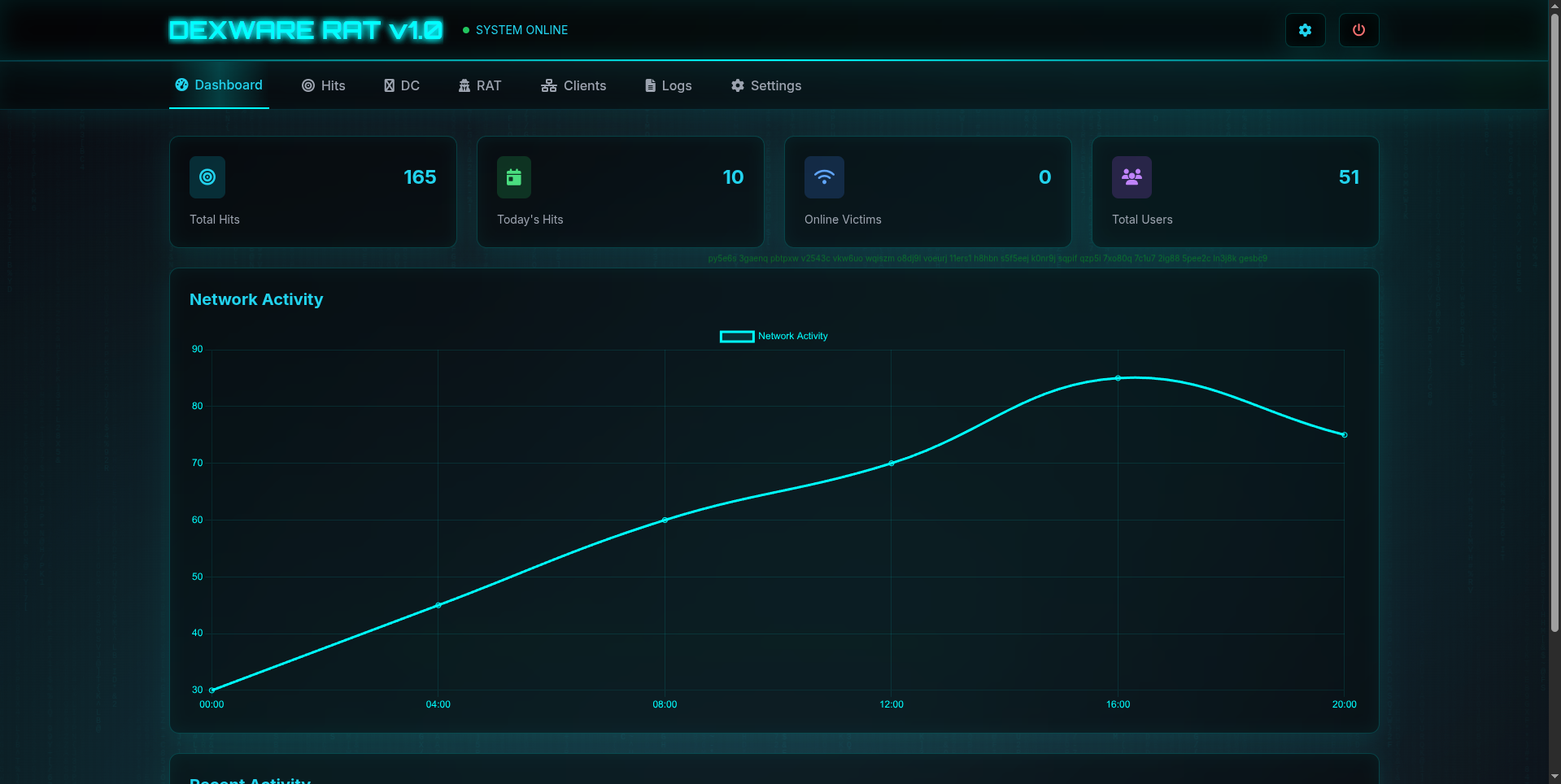Select the Settings tab in navigation bar
The image size is (1561, 784).
(x=765, y=86)
